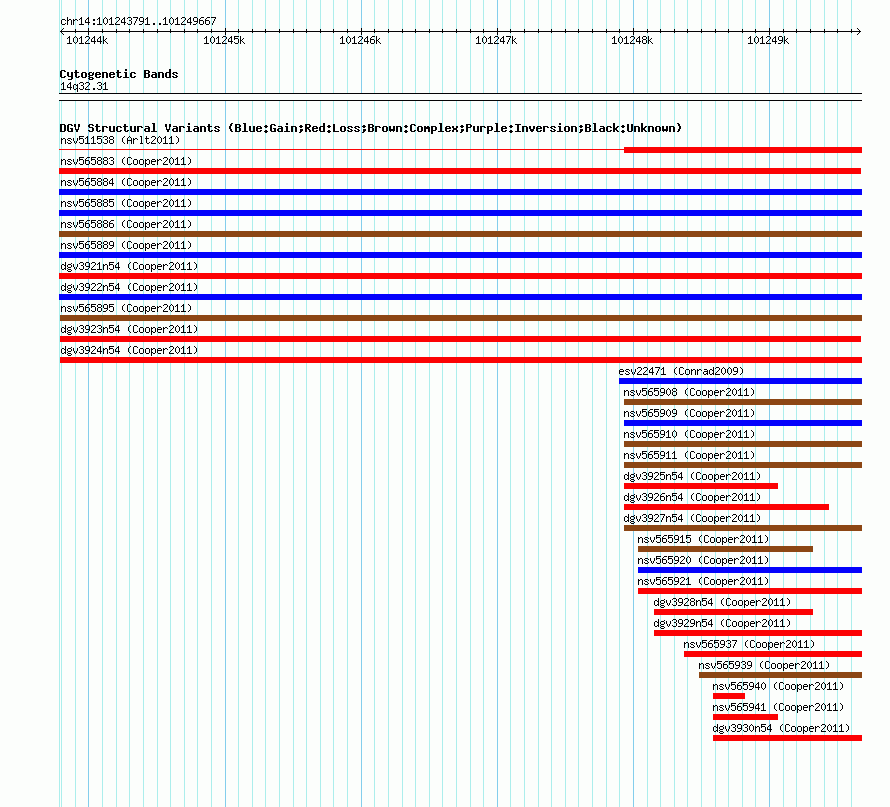The image size is (890, 807).
Task: Click the brown bar under nsv565939
Action: point(780,675)
